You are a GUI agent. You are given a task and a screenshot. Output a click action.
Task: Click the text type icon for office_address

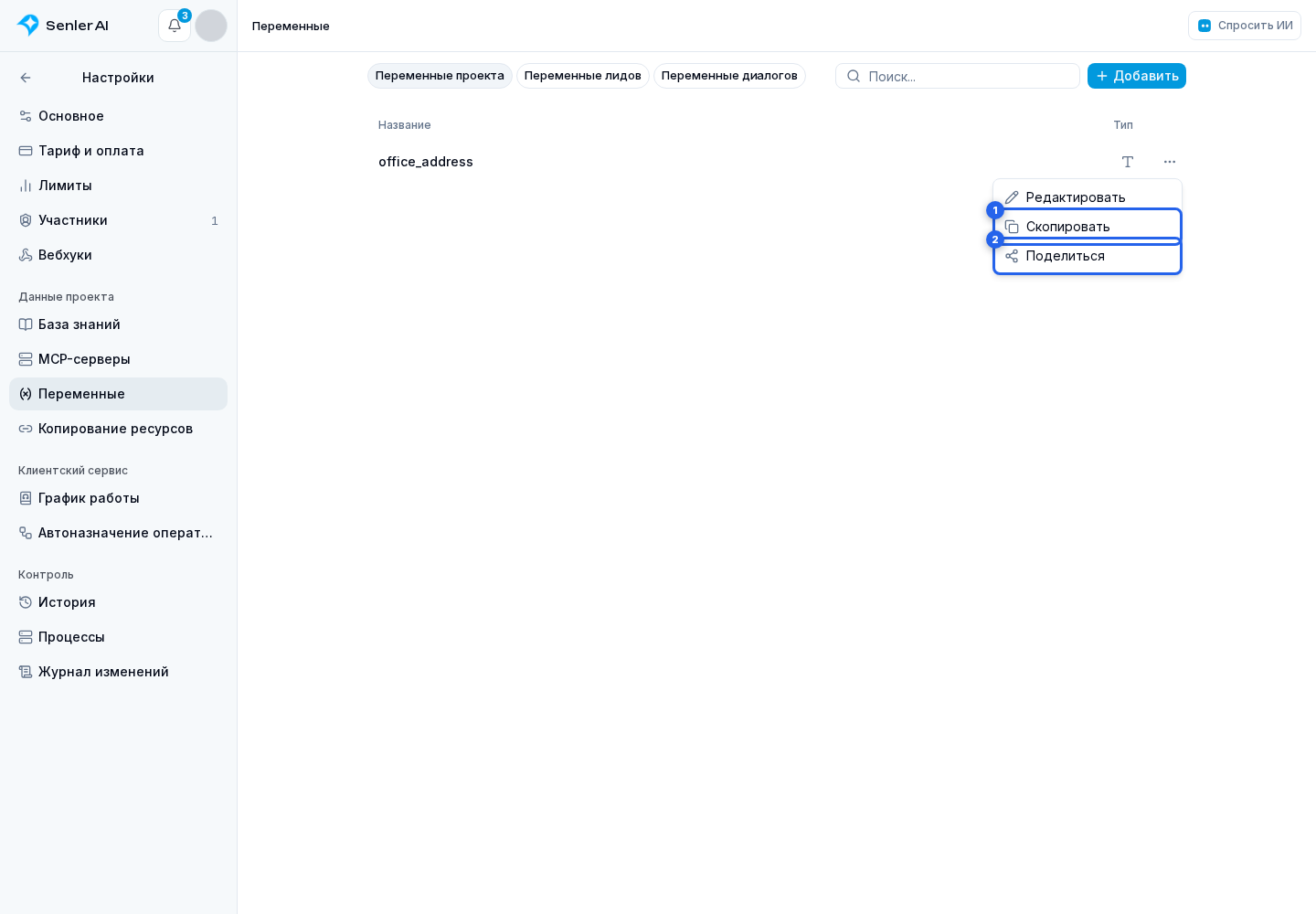click(1128, 162)
